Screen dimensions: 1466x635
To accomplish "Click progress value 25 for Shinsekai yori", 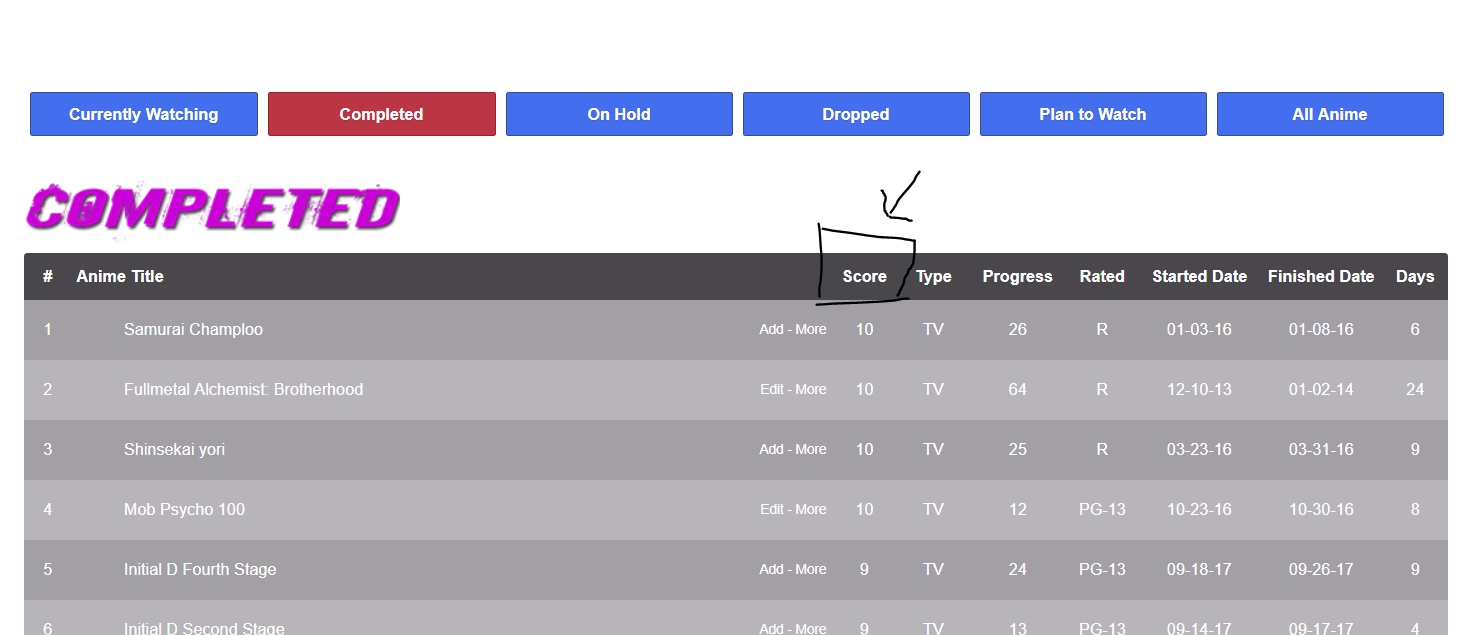I will (1017, 449).
